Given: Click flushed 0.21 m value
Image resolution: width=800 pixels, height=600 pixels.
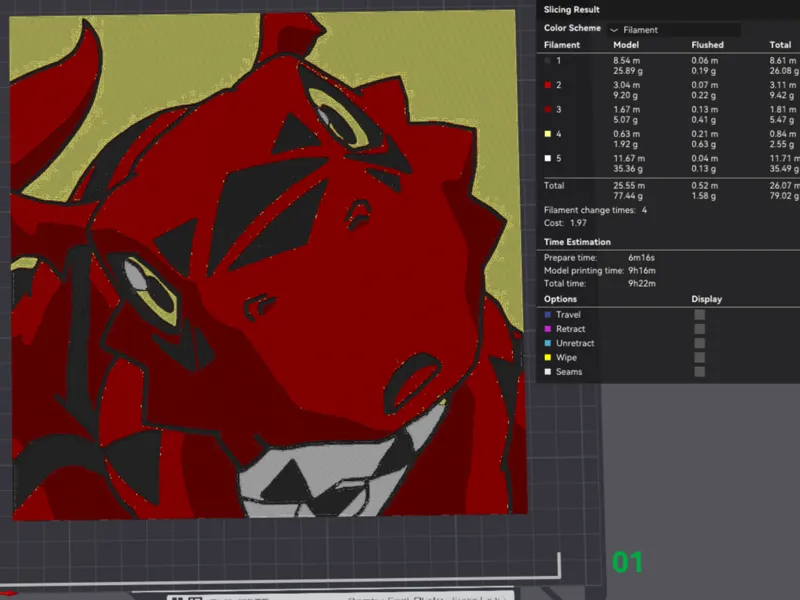Looking at the screenshot, I should (x=705, y=134).
